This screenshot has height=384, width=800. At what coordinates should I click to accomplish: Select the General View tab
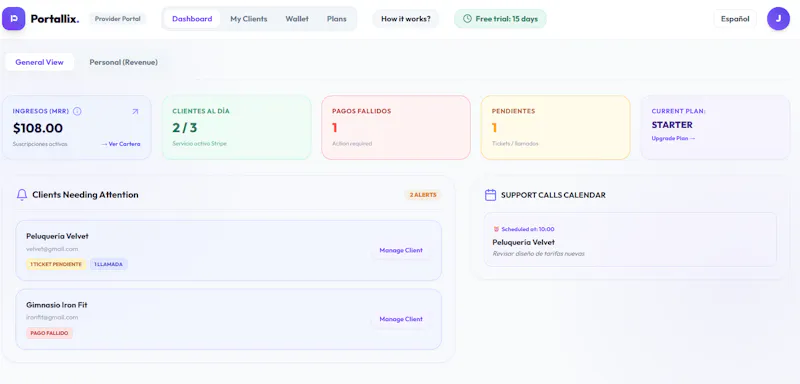coord(39,62)
